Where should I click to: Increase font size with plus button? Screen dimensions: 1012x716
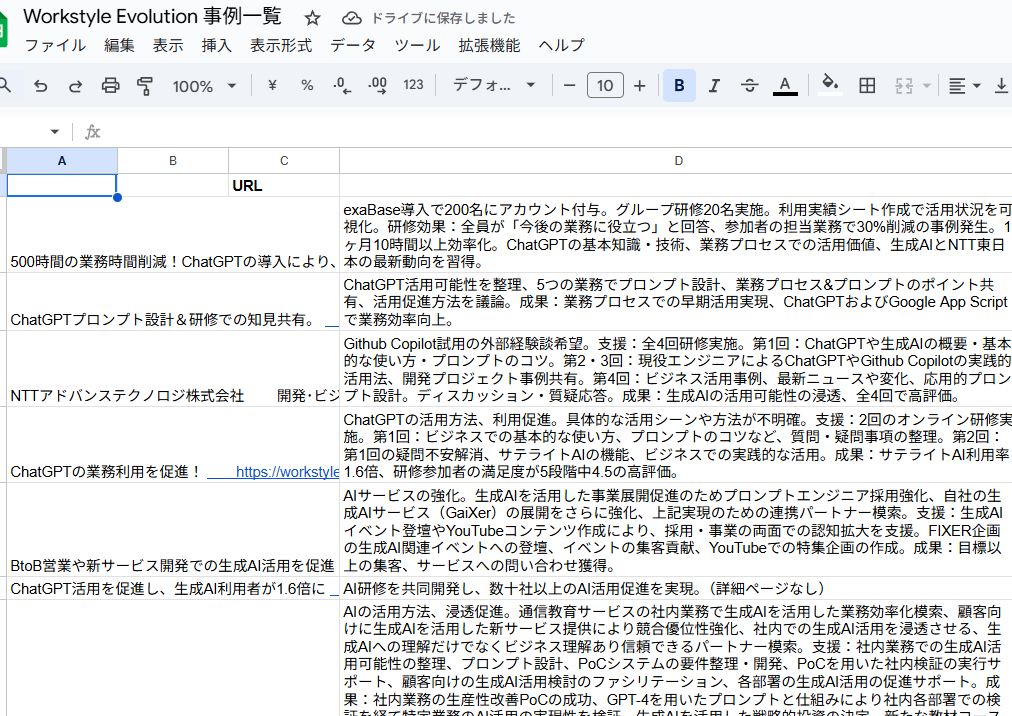(640, 86)
